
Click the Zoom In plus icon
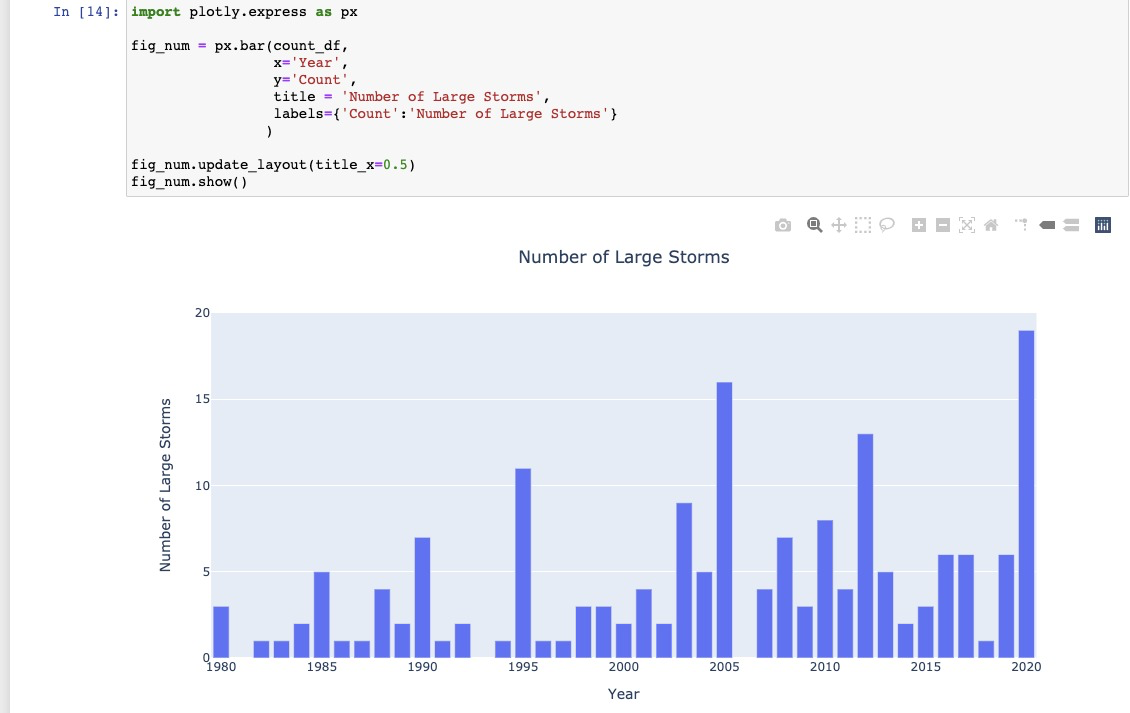pos(919,226)
